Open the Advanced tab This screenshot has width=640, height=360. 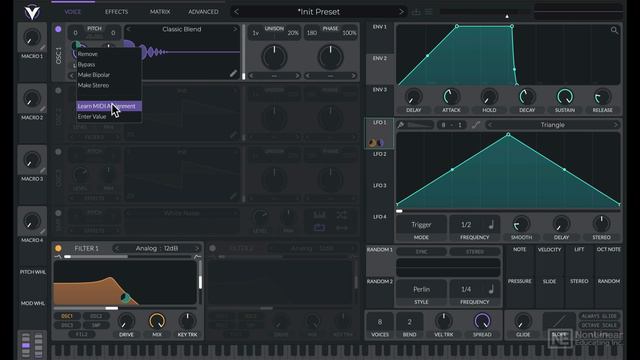tap(203, 12)
